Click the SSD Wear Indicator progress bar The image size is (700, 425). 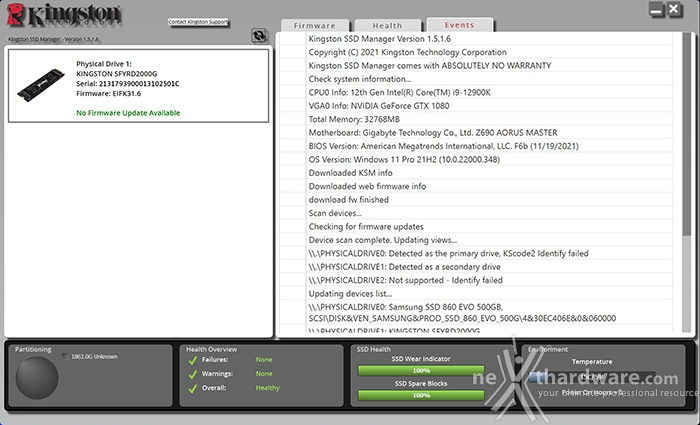coord(421,371)
